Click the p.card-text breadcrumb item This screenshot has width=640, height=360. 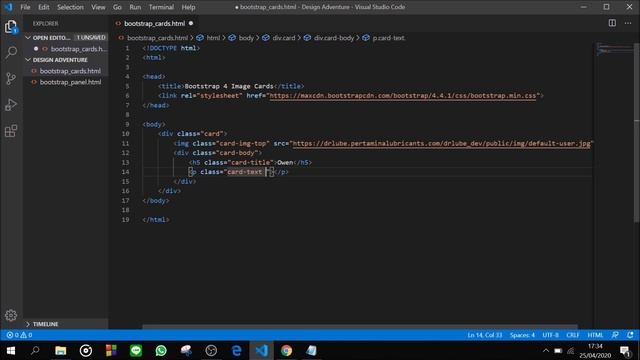click(389, 38)
